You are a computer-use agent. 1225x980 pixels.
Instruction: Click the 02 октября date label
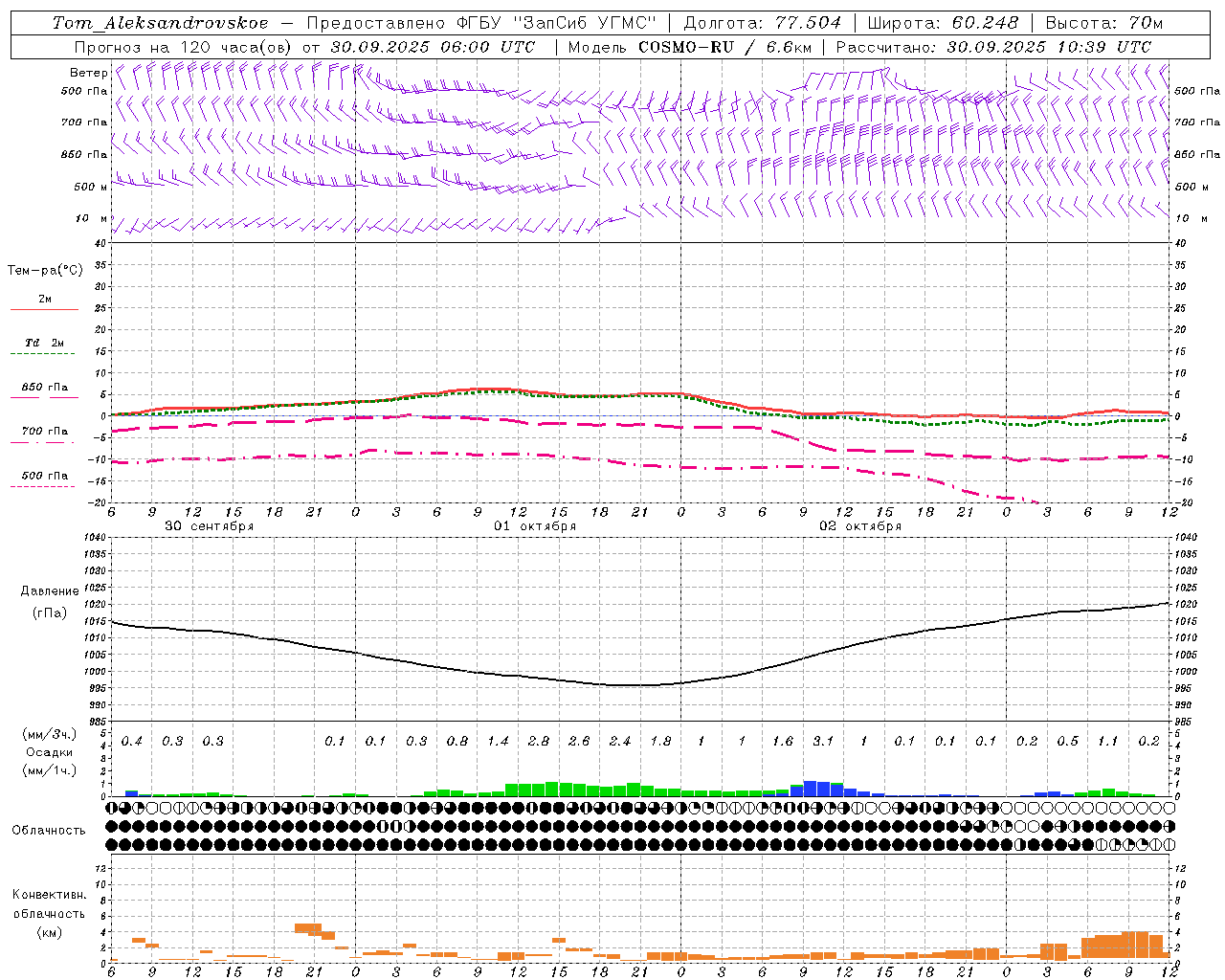[x=860, y=526]
